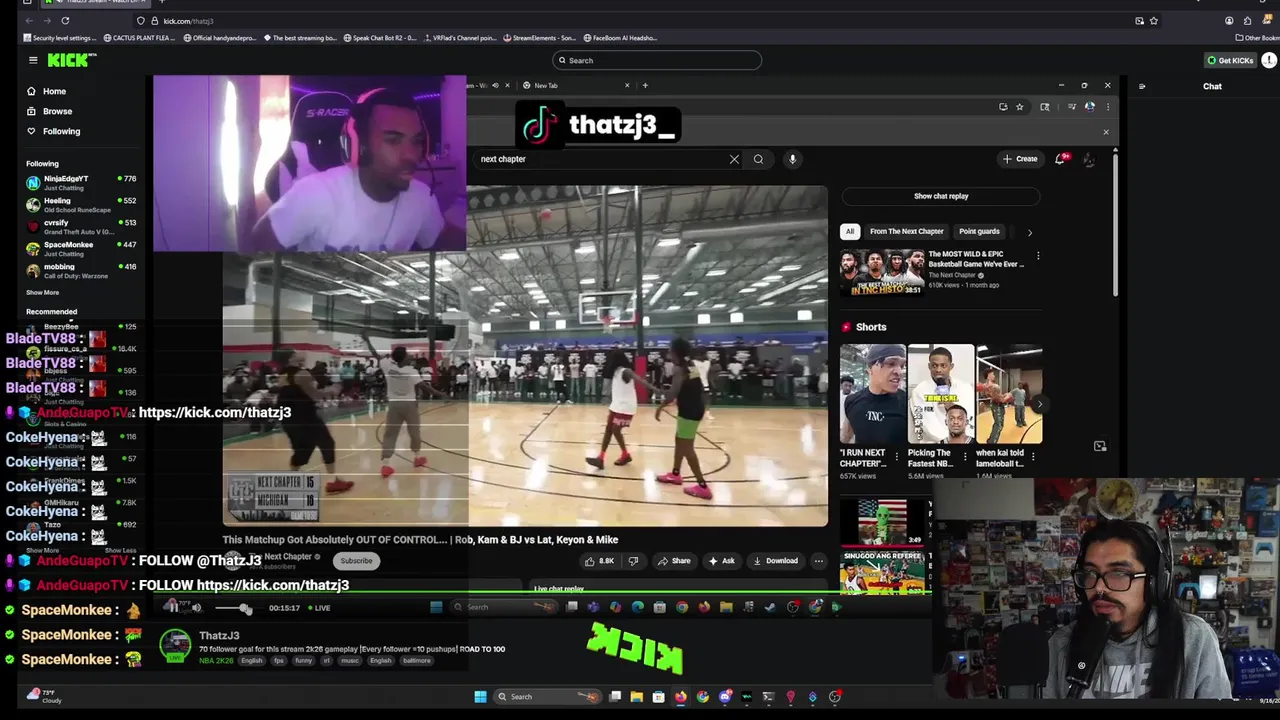Open the Kick hamburger sidebar menu
The height and width of the screenshot is (720, 1280).
pyautogui.click(x=33, y=60)
